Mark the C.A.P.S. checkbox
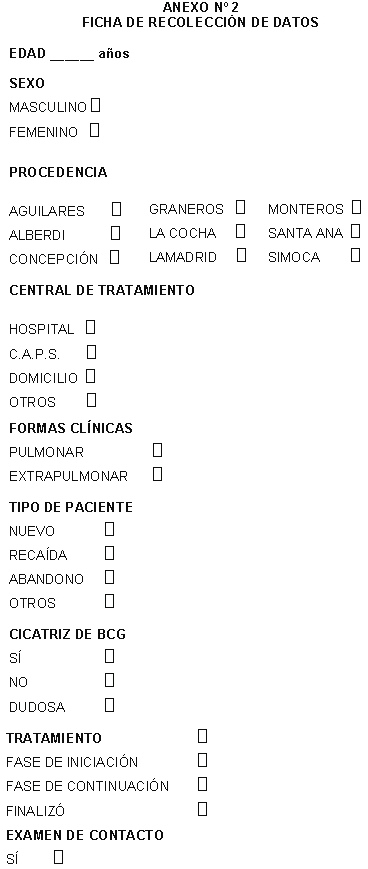368x869 pixels. (92, 352)
